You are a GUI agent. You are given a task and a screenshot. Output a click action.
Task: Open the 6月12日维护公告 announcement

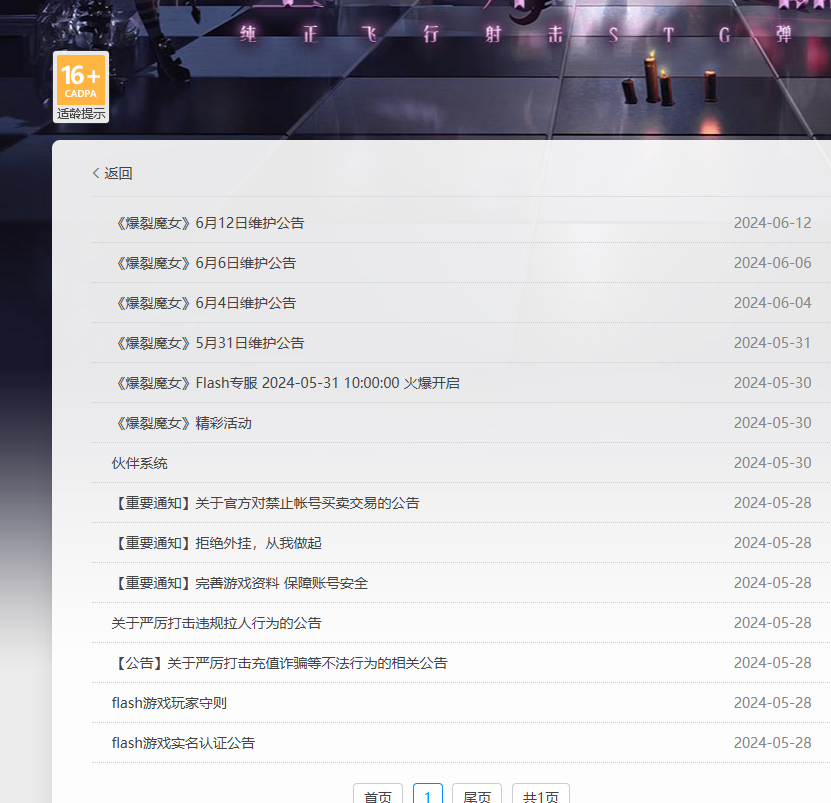point(208,223)
